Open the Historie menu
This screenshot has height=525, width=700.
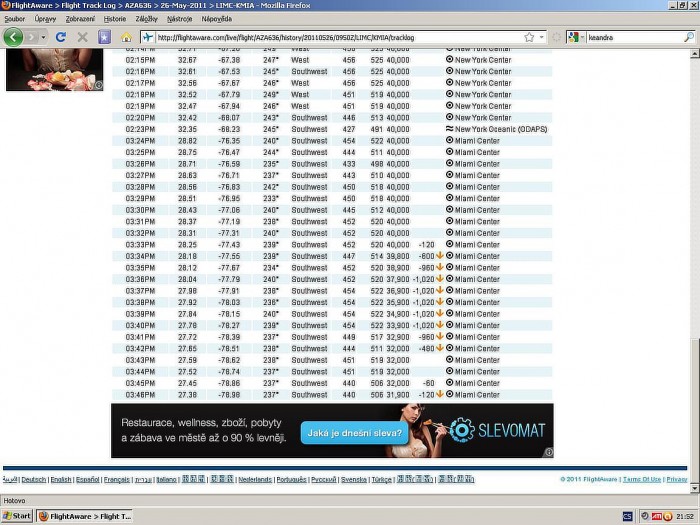115,19
